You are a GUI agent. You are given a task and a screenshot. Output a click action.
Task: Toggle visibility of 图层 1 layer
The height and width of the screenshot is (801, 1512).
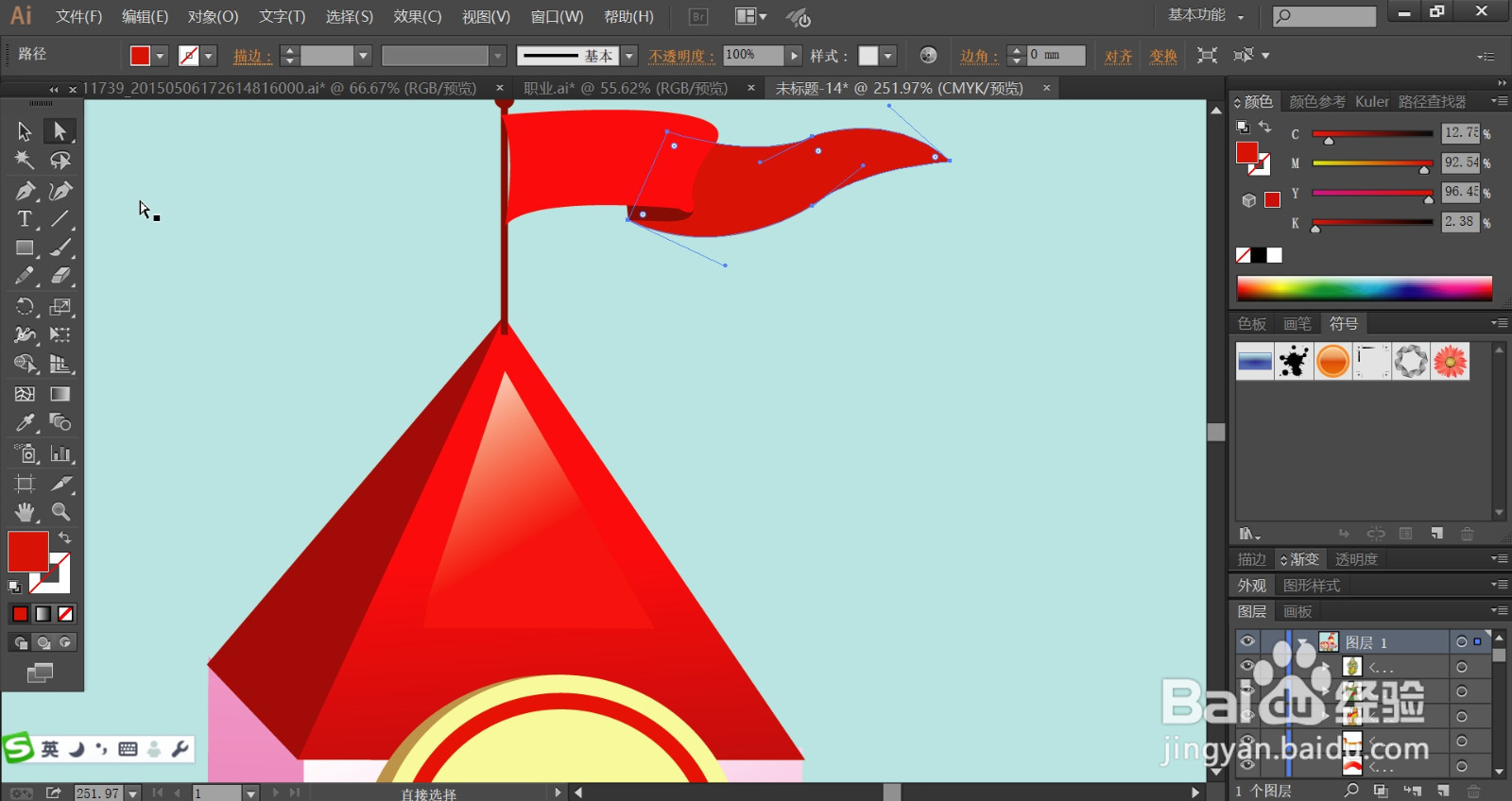(1246, 641)
